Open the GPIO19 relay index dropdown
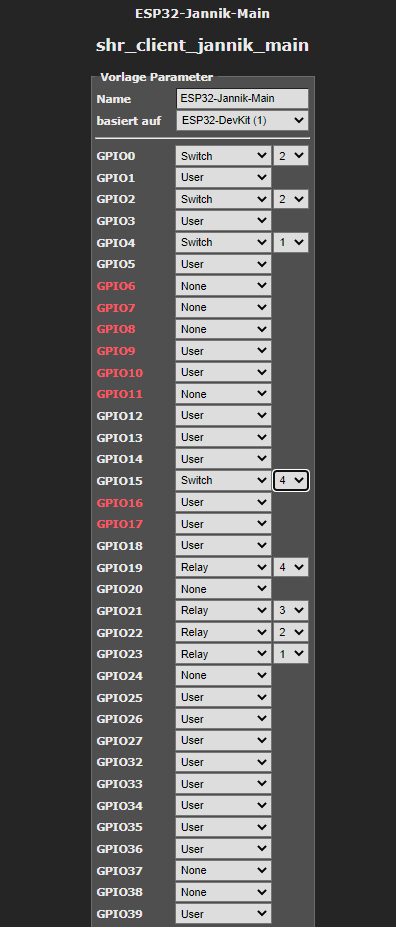The image size is (396, 928). (x=291, y=568)
